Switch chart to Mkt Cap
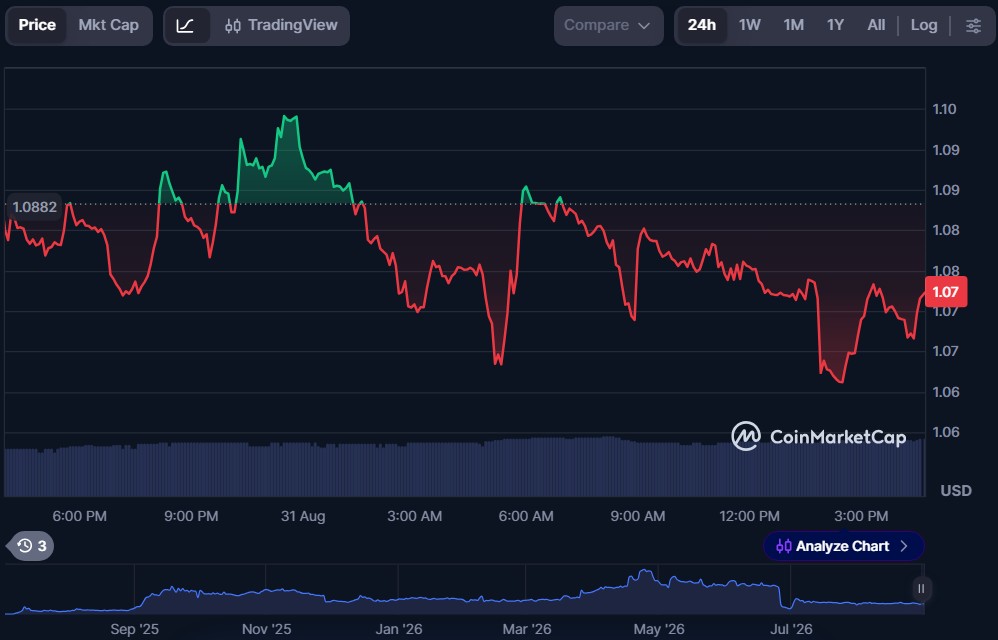 coord(108,25)
